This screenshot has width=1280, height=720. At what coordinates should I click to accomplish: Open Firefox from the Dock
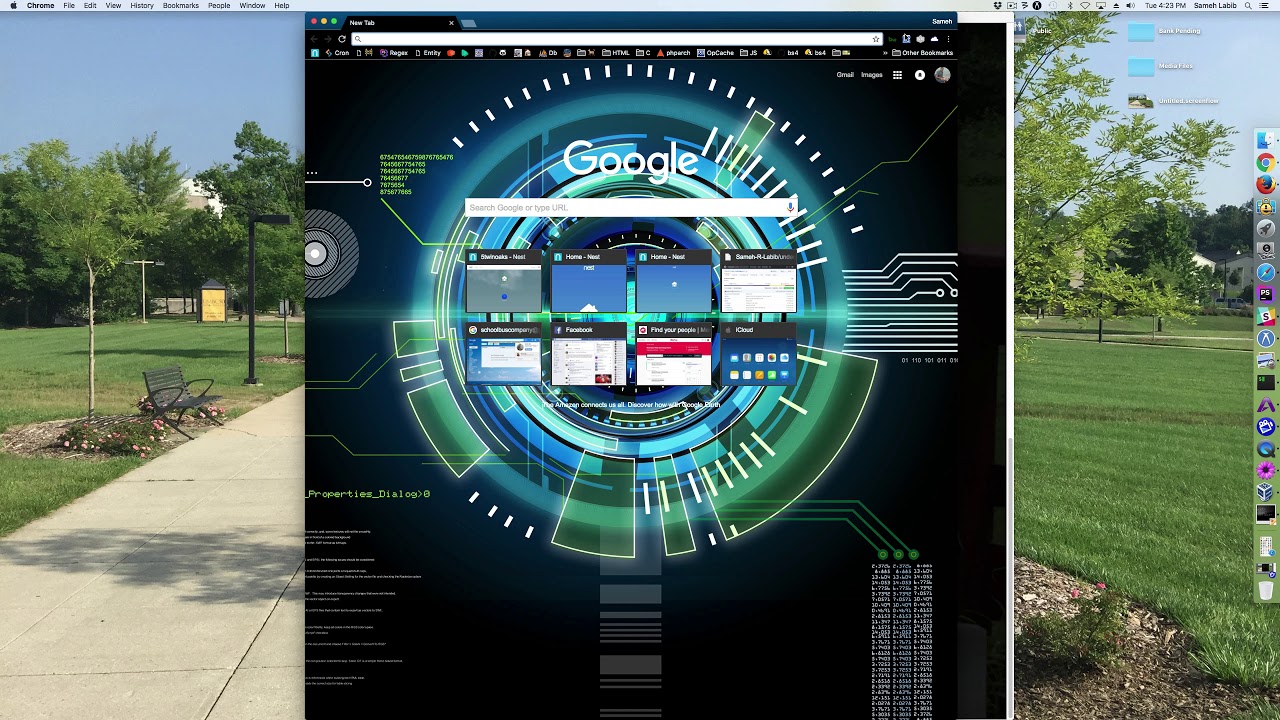coord(1266,184)
